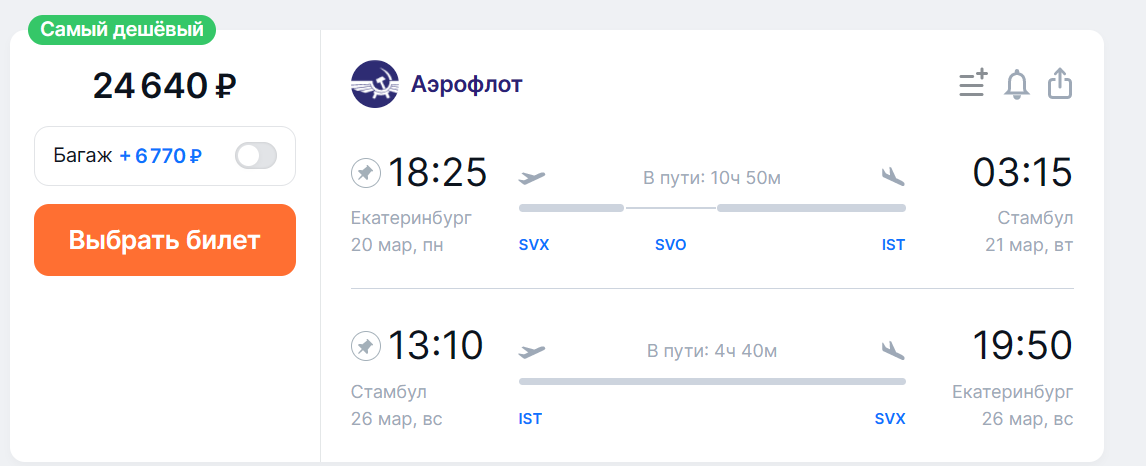Enable the Багаж baggage toggle
Image resolution: width=1146 pixels, height=466 pixels.
[x=256, y=156]
